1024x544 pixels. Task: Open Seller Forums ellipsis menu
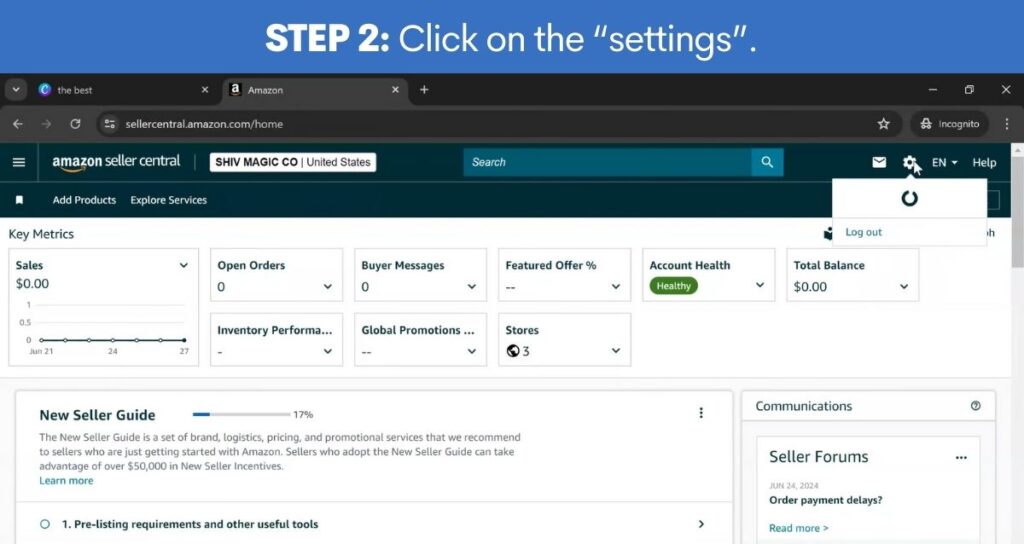point(961,457)
